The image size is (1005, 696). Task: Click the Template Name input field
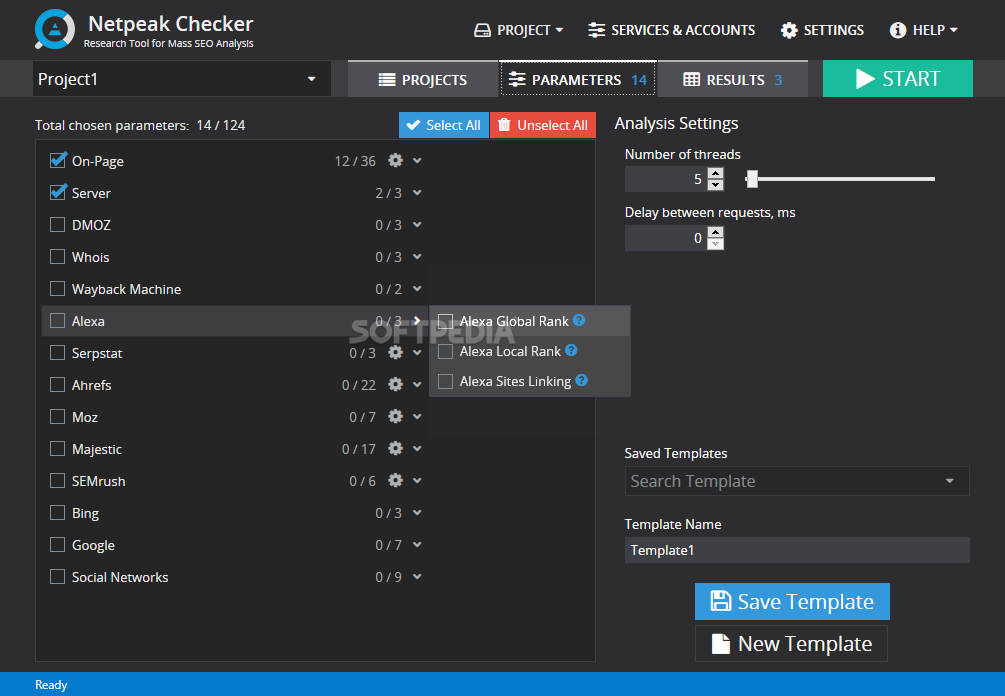(x=797, y=550)
